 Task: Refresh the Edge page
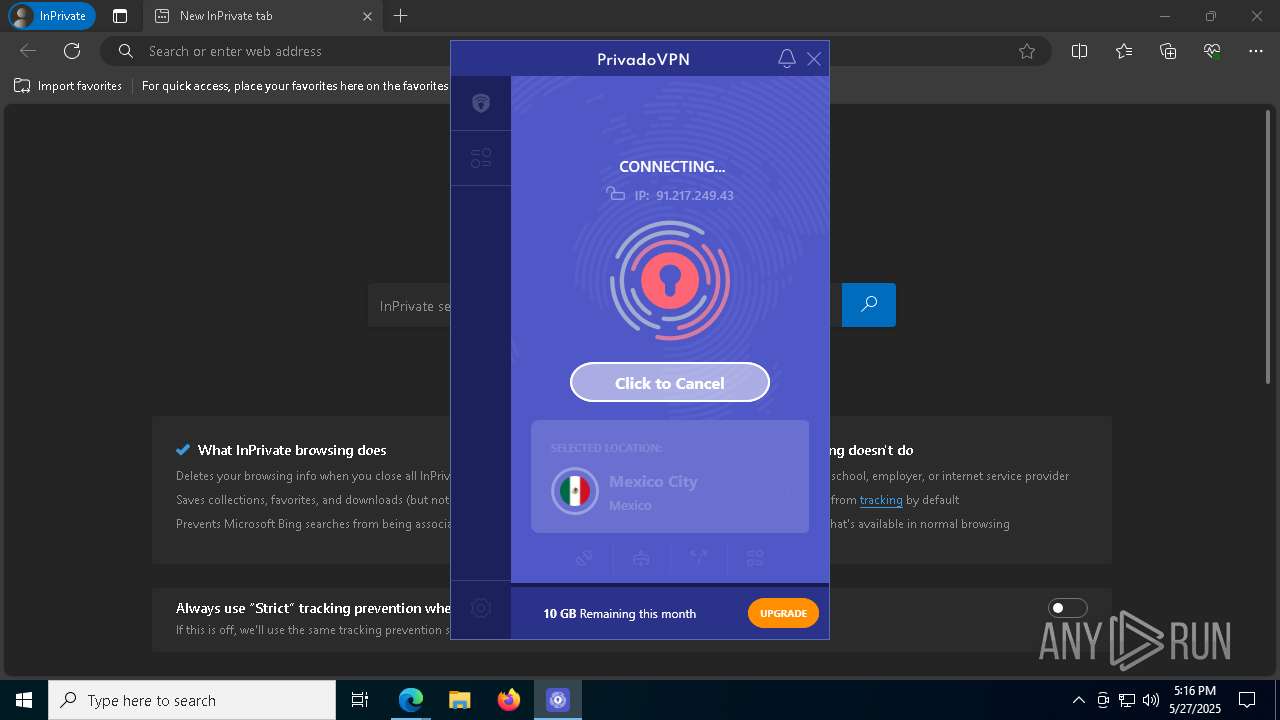pyautogui.click(x=72, y=51)
